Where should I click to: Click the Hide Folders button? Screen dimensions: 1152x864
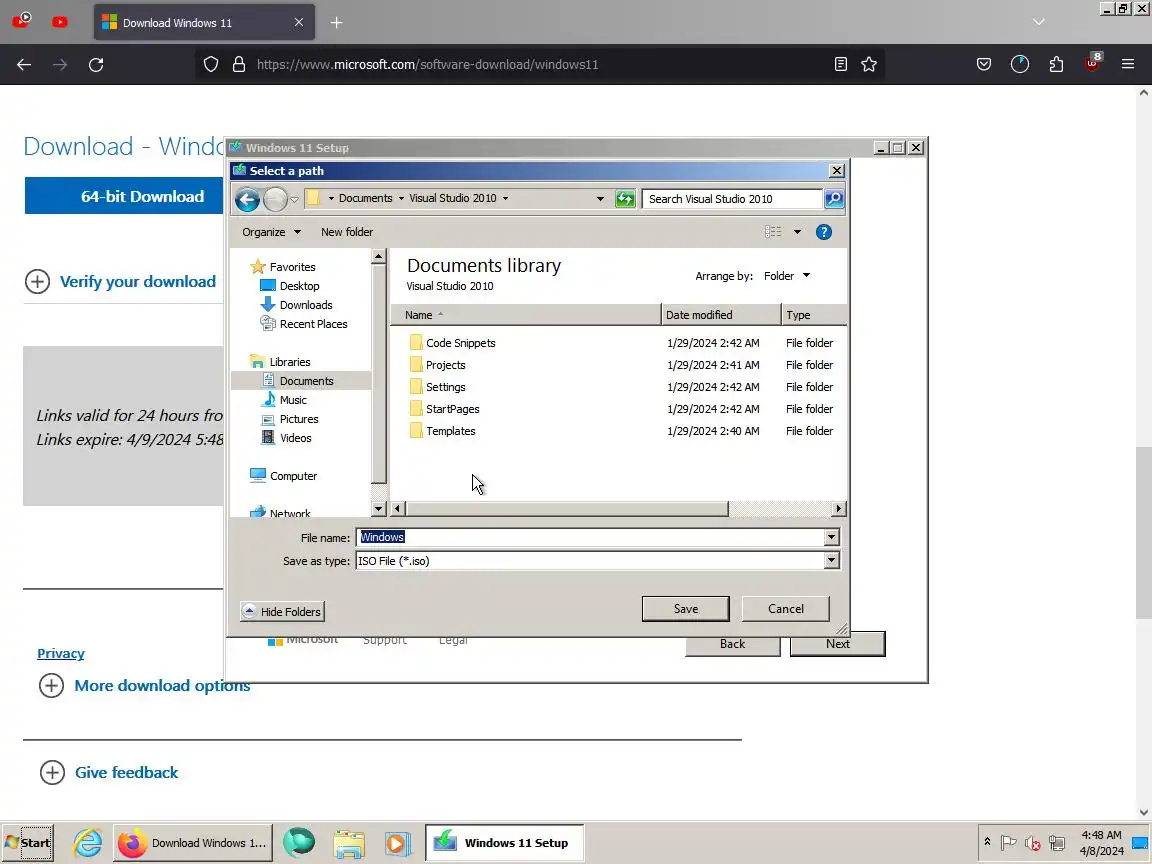pos(282,612)
